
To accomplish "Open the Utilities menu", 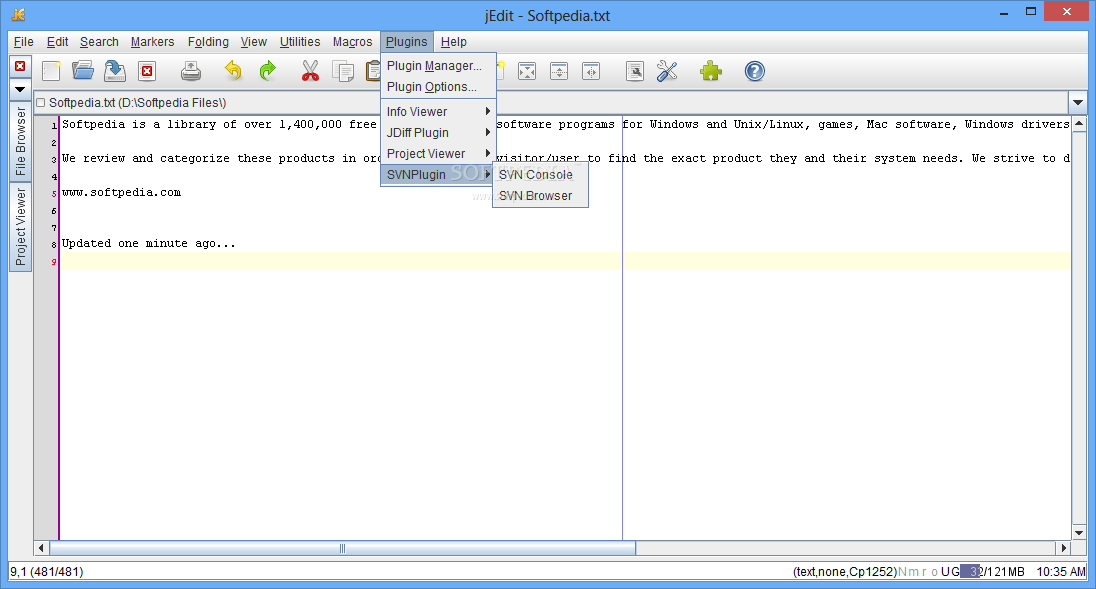I will [300, 42].
